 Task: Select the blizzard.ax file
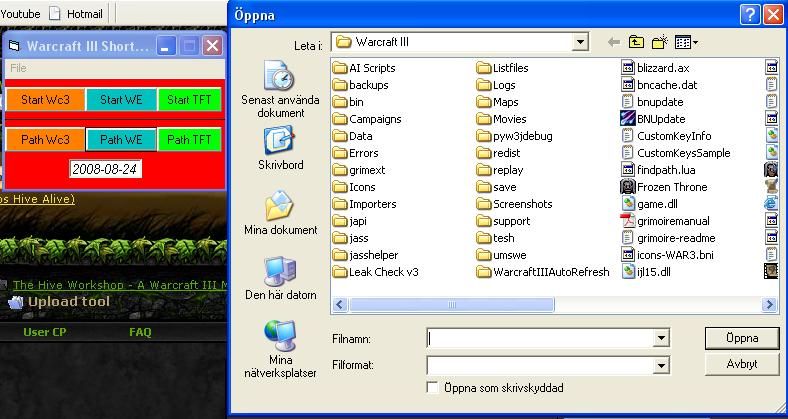coord(655,68)
